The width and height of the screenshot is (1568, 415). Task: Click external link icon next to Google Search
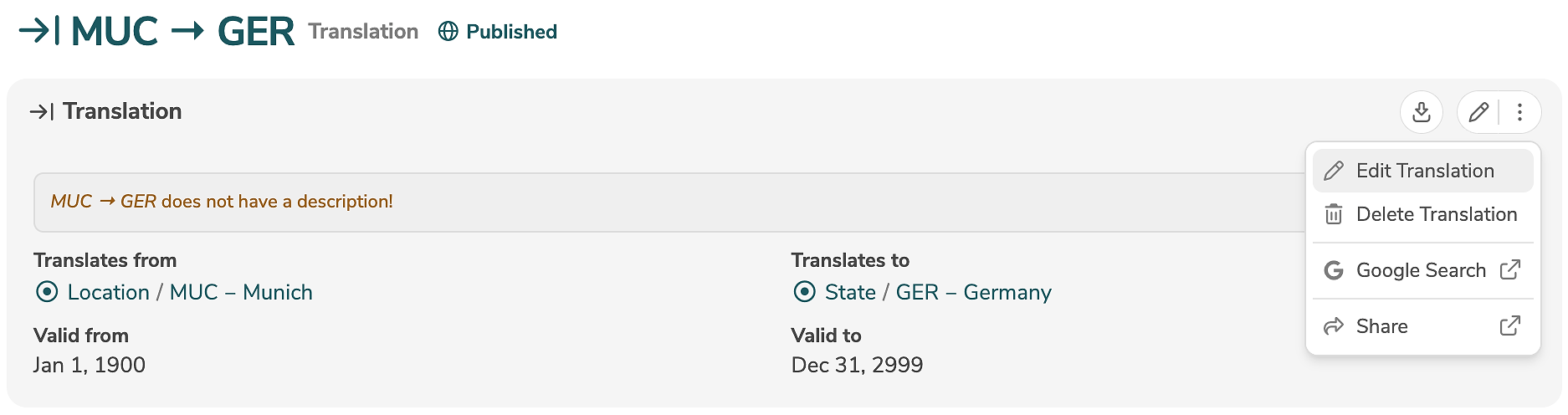(x=1510, y=270)
